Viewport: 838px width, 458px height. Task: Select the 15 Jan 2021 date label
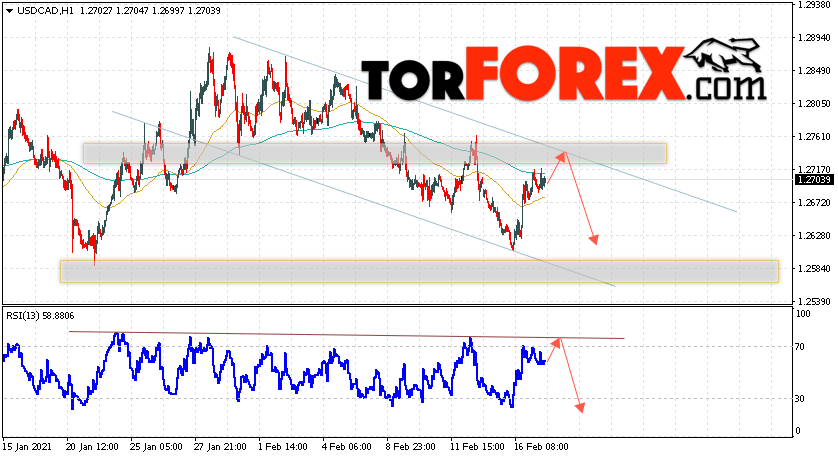coord(27,447)
